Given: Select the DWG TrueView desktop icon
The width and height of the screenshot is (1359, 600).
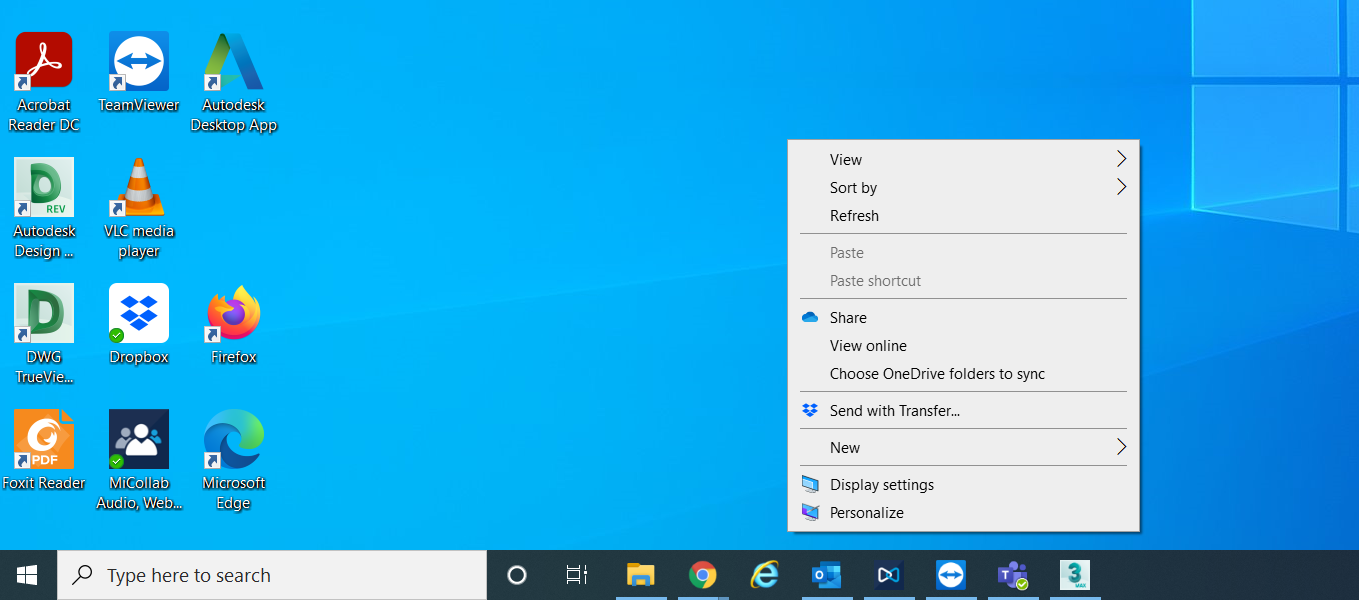Looking at the screenshot, I should click(x=43, y=334).
